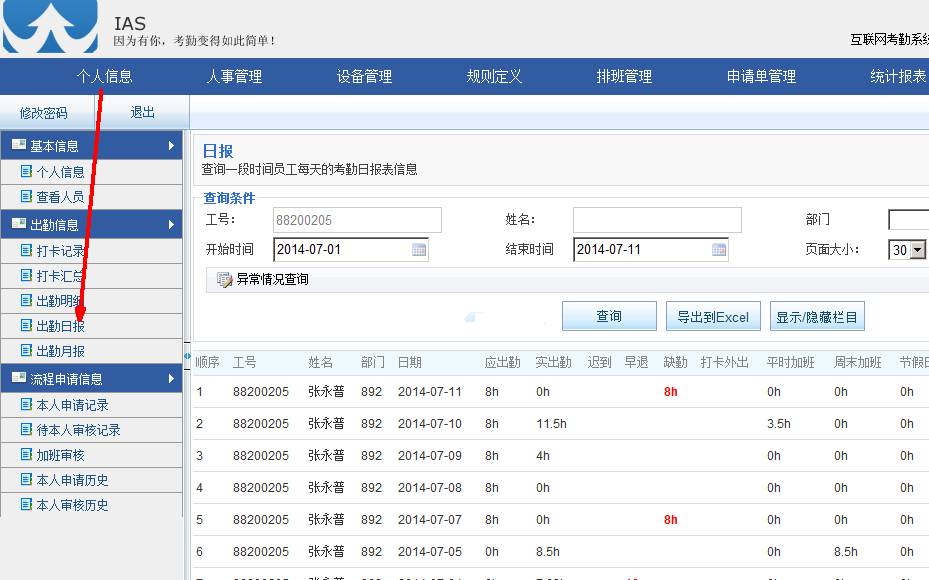Screen dimensions: 929x580
Task: Expand the 异常情况查询 panel
Action: tap(272, 279)
